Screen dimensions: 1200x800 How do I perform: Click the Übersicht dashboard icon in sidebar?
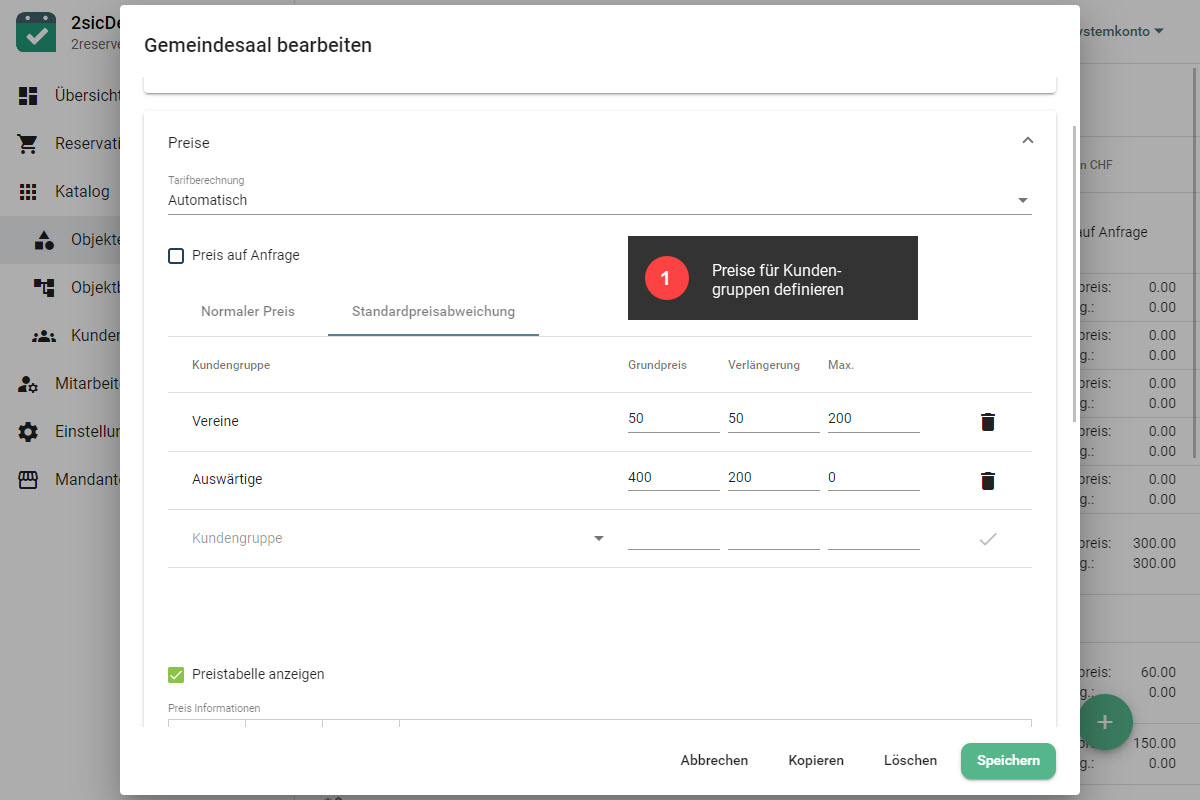click(x=28, y=96)
